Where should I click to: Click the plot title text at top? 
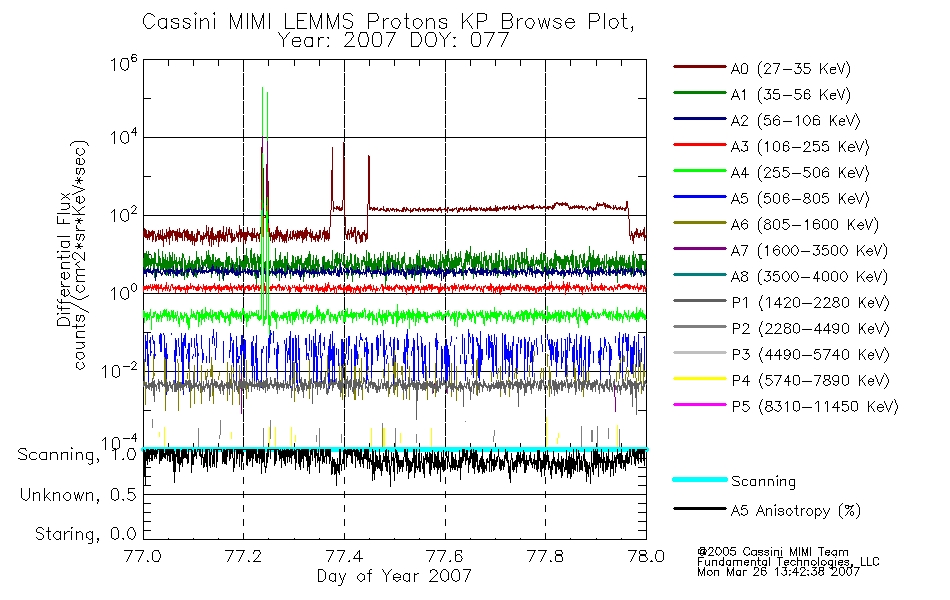pyautogui.click(x=388, y=31)
